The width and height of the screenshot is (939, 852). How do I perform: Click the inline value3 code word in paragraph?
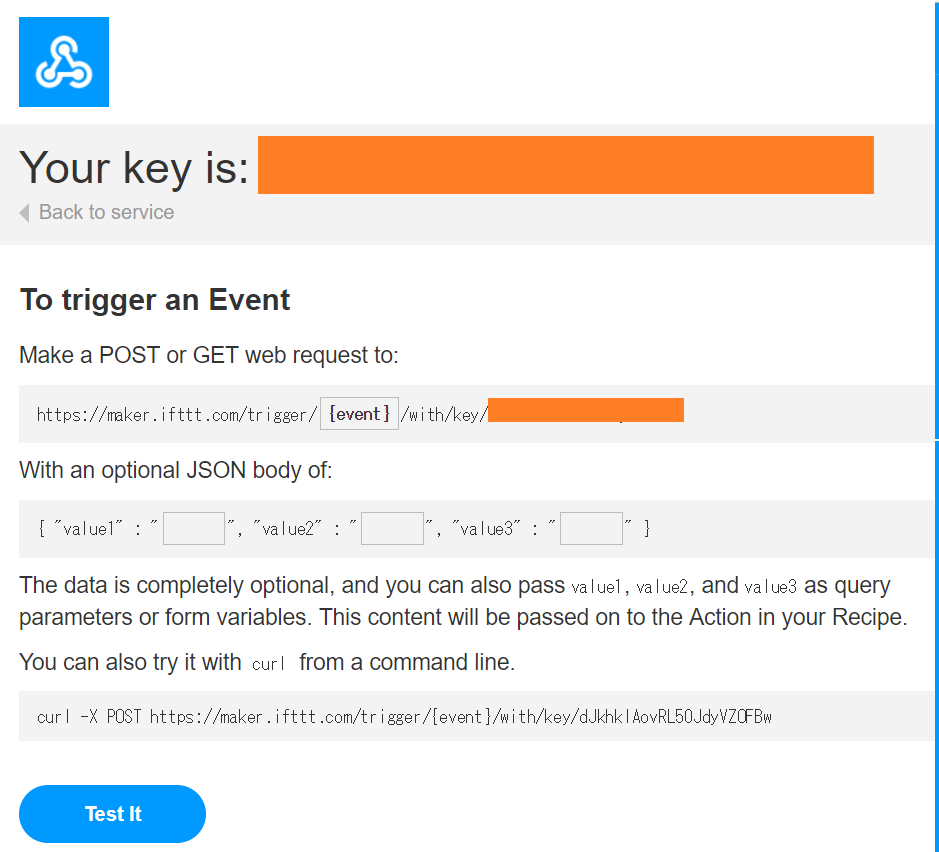(x=770, y=587)
